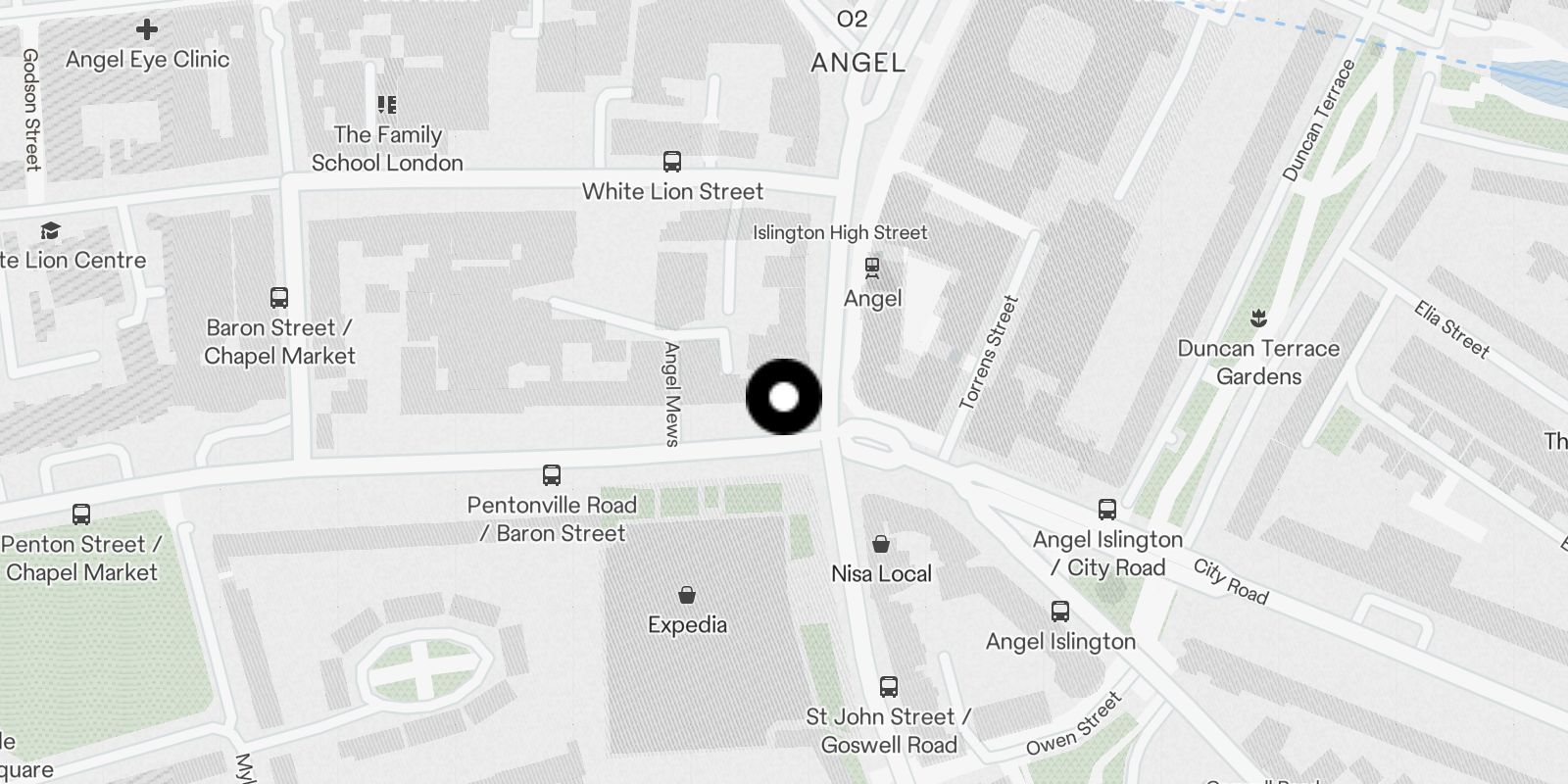Select the Angel station train icon
The width and height of the screenshot is (1568, 784).
(x=872, y=267)
